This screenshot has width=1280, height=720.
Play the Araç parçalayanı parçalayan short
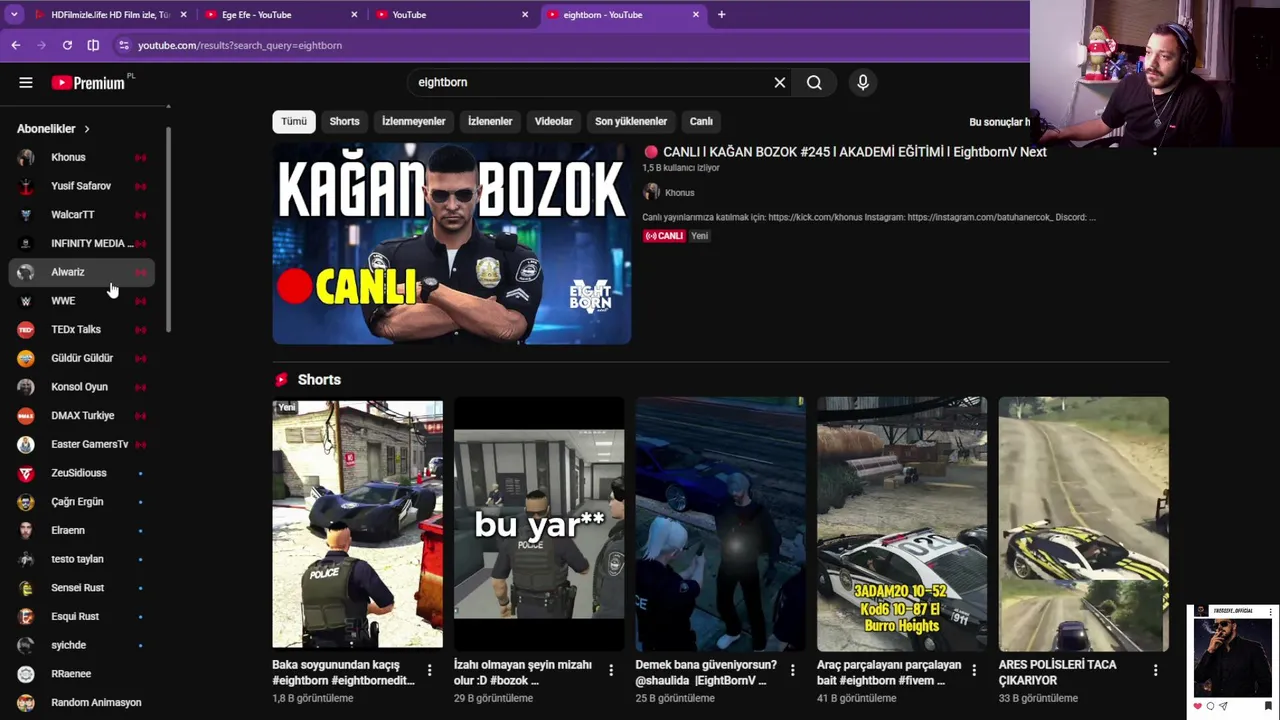902,524
